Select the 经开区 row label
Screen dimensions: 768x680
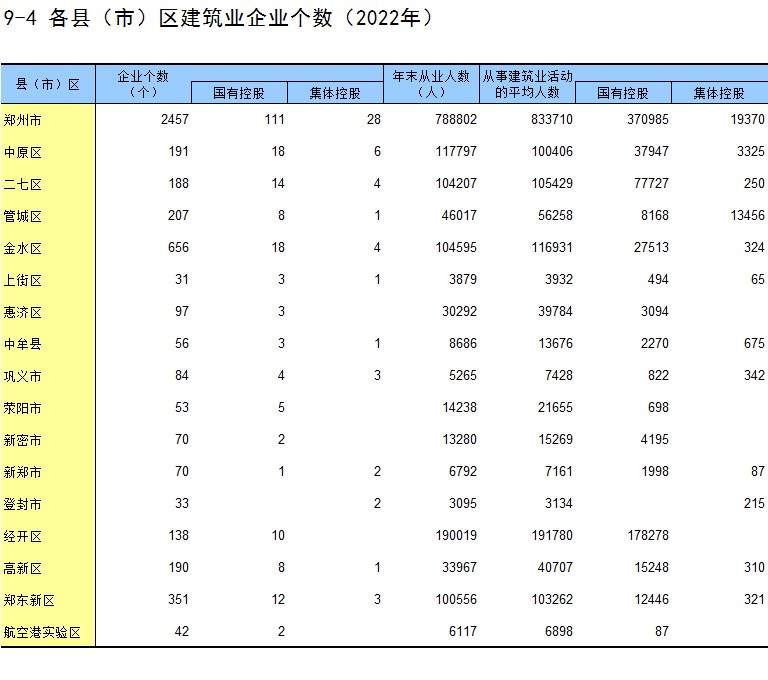(23, 536)
